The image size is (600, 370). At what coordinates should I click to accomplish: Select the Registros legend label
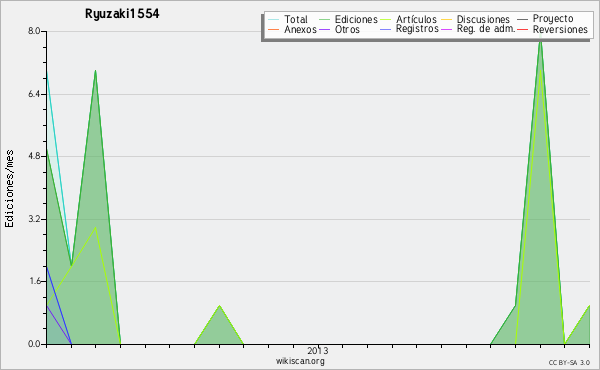(x=417, y=29)
